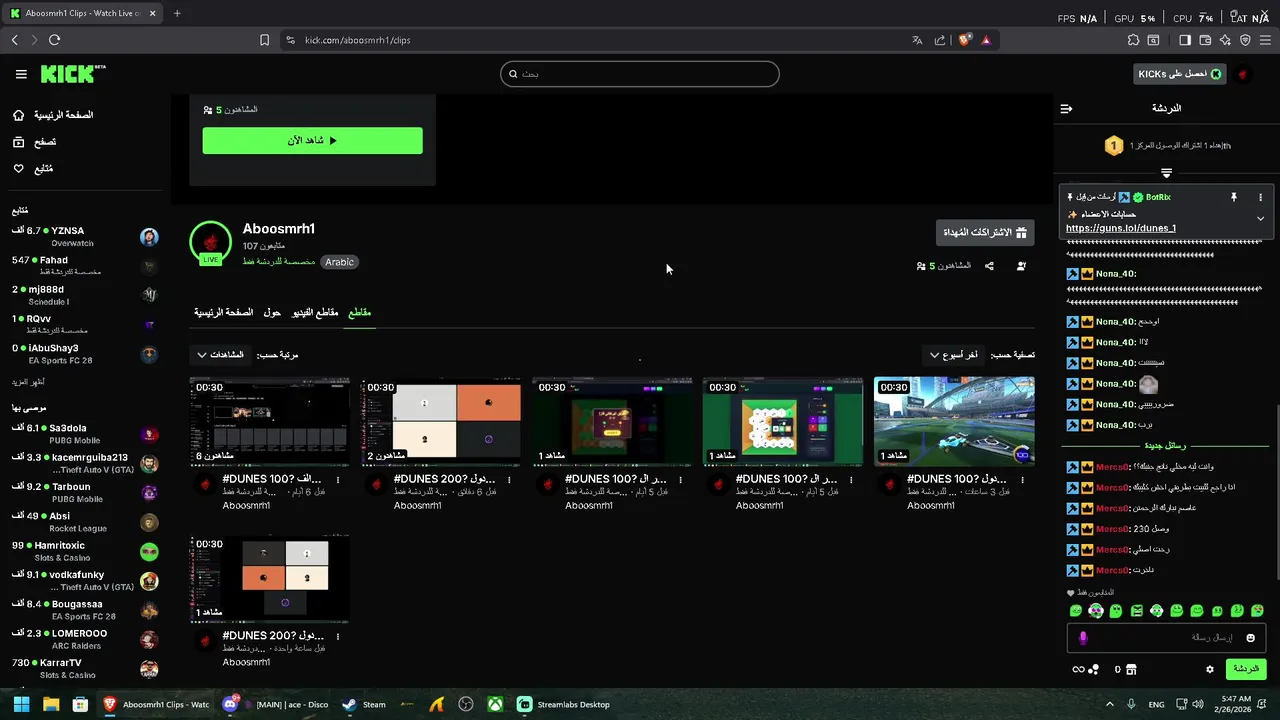The width and height of the screenshot is (1280, 720).
Task: Open the page translate icon in address bar
Action: click(x=917, y=40)
